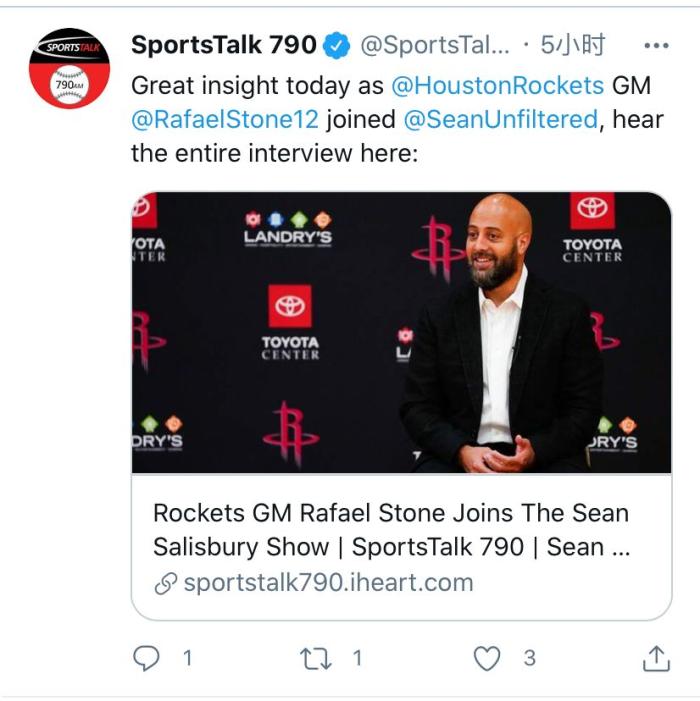700x701 pixels.
Task: Open the SportsTalk 790 account name
Action: (x=223, y=45)
